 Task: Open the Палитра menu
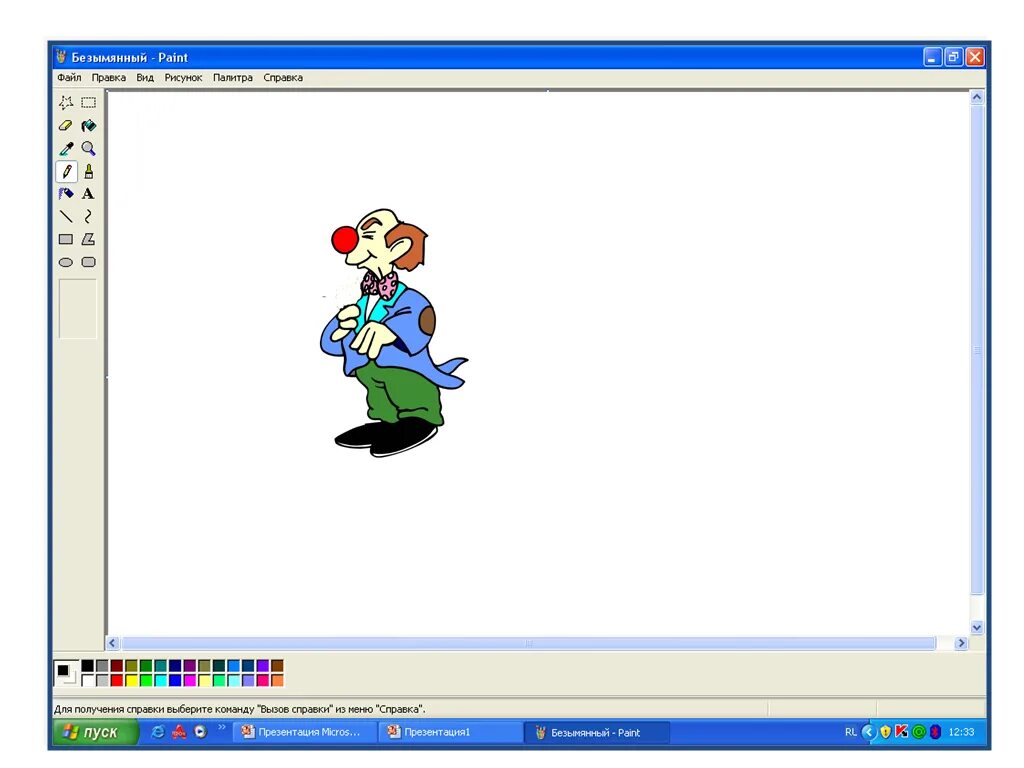[232, 77]
